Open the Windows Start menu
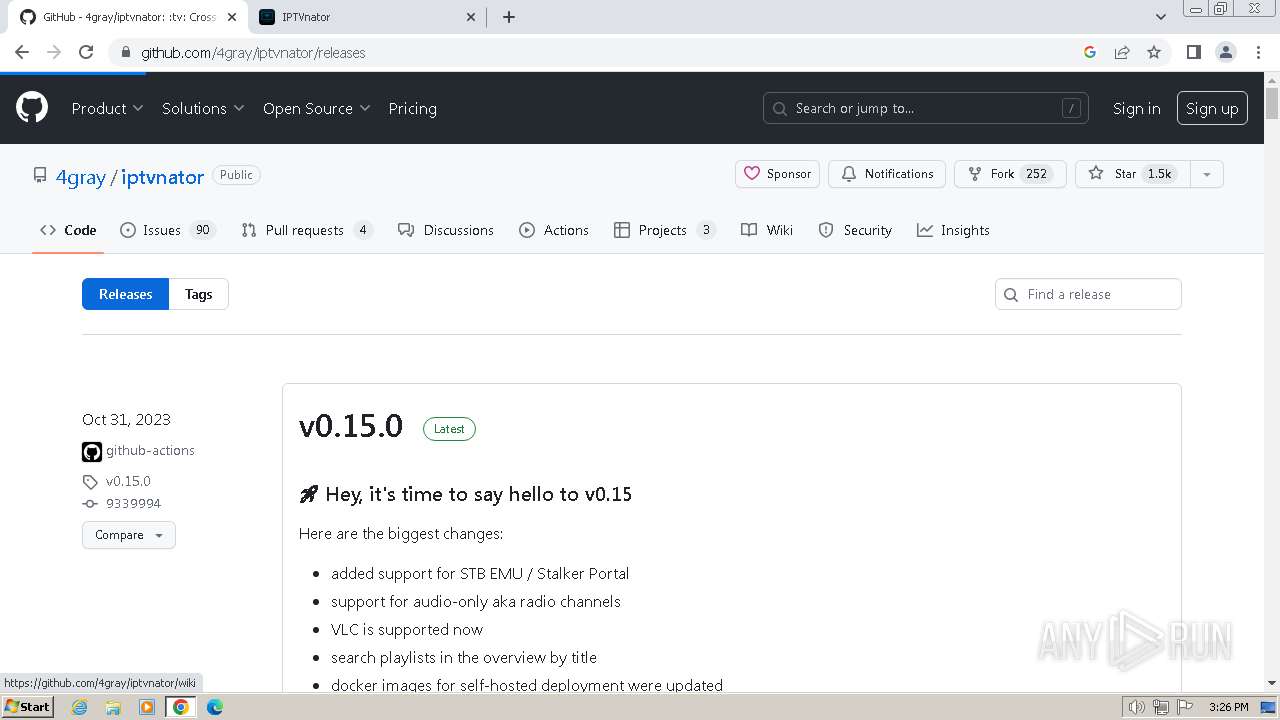1280x720 pixels. point(28,707)
